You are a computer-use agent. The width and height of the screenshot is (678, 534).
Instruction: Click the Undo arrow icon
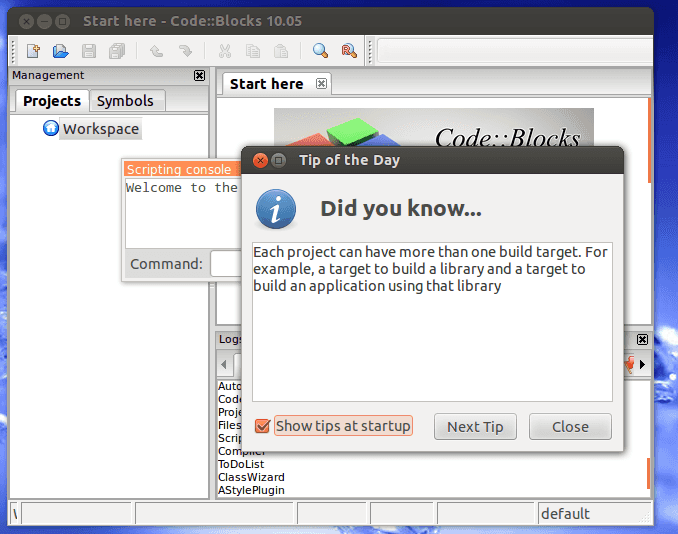[157, 51]
